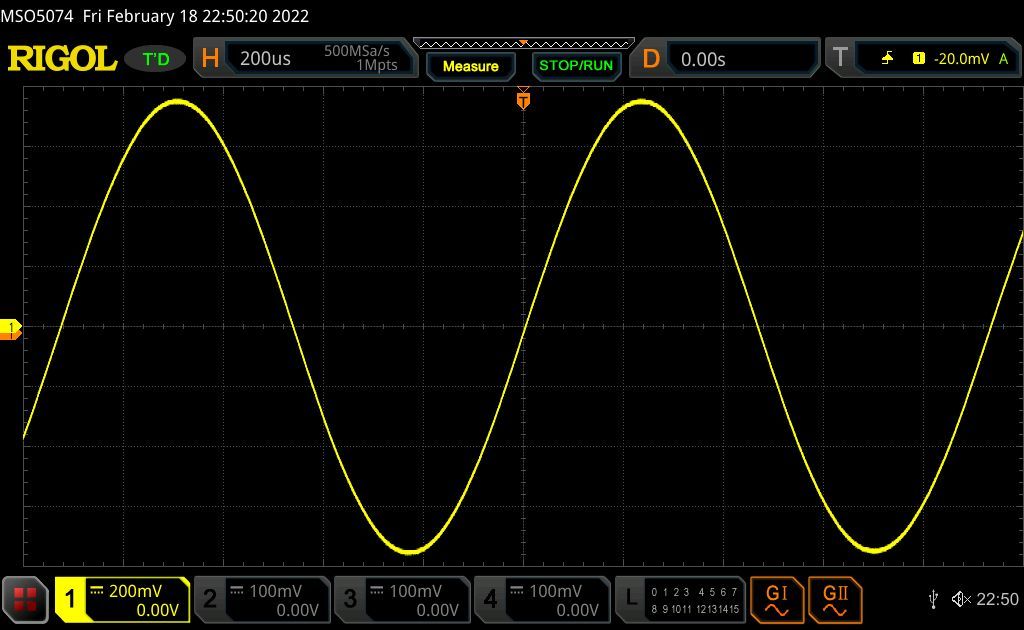Open the red function navigation icon

pos(25,599)
